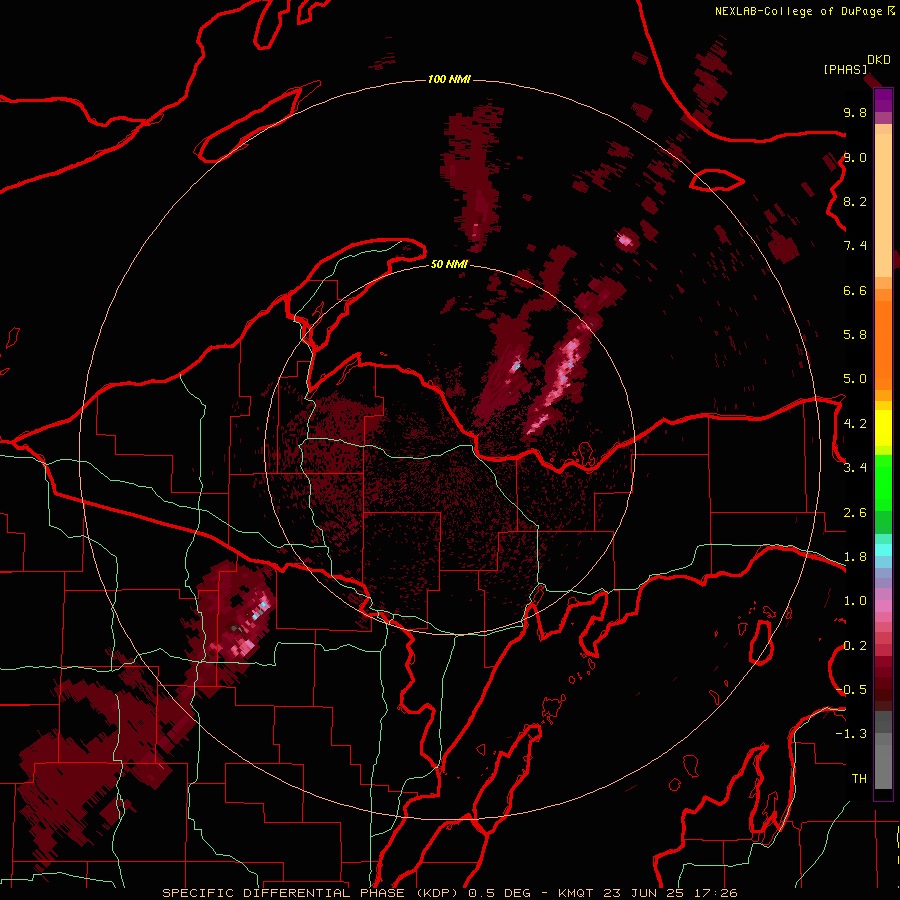Click the KMQT 23 JUN 25 17:26 timestamp
This screenshot has width=900, height=900.
[648, 893]
